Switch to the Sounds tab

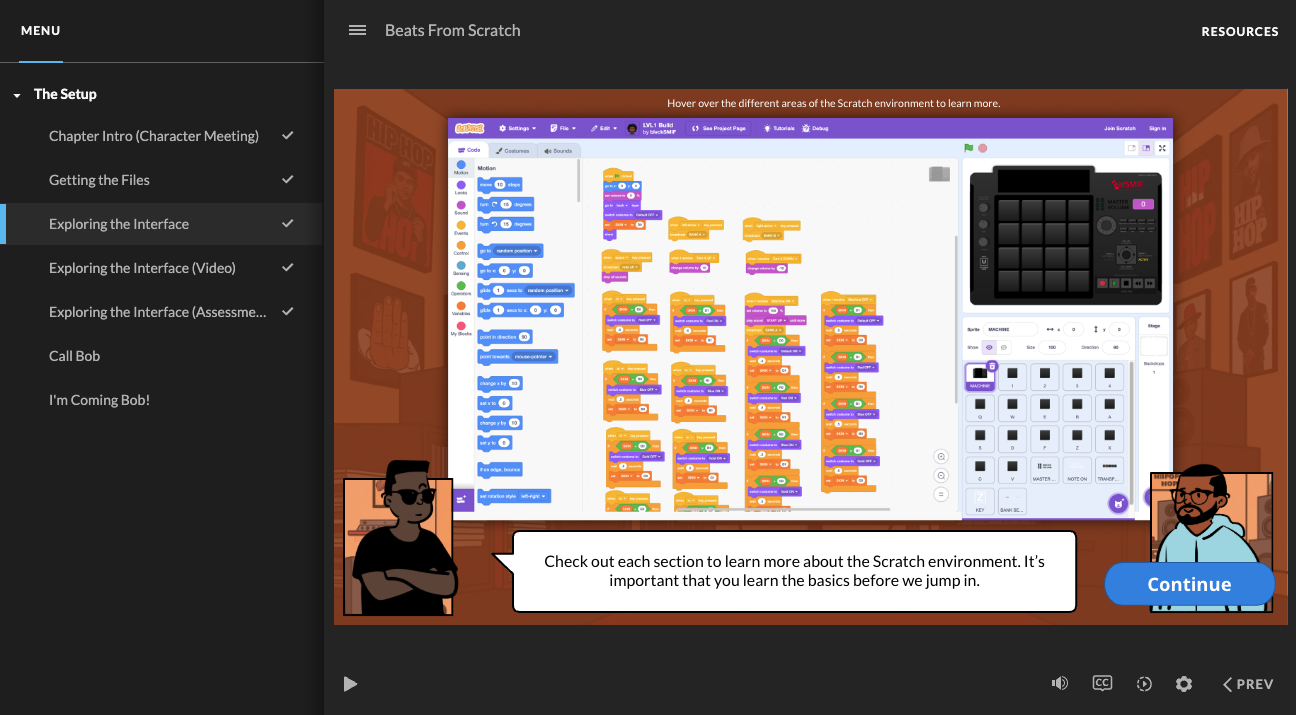[x=558, y=150]
